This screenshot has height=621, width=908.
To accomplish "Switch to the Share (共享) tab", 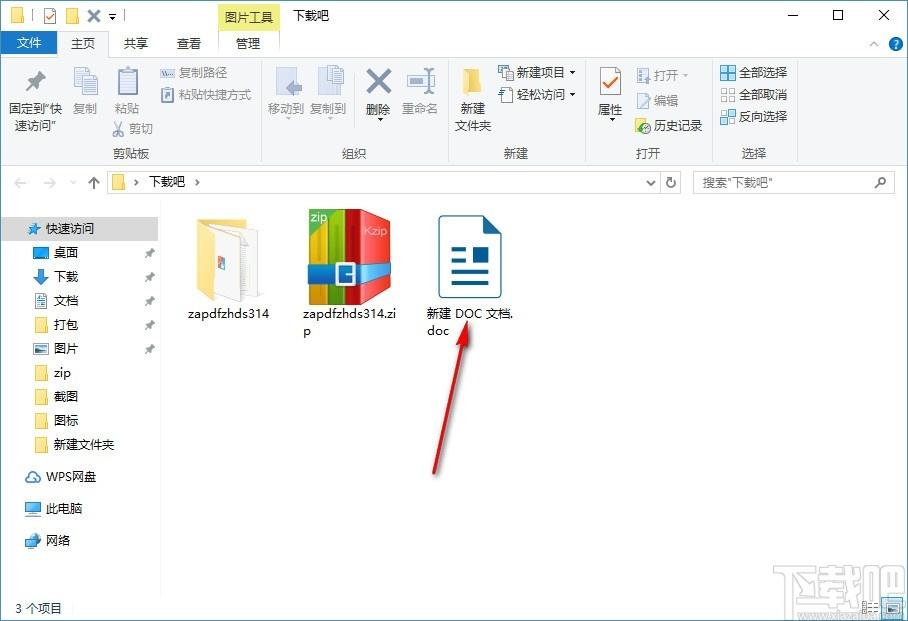I will [136, 43].
